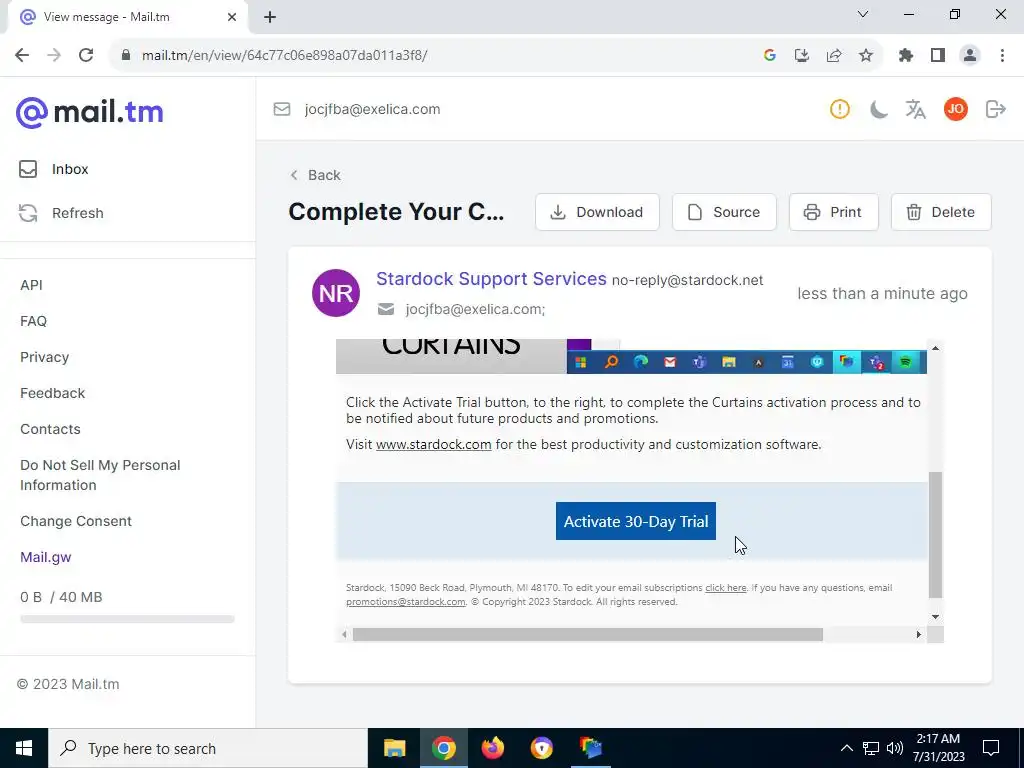Click the taskbar search box

tap(208, 748)
